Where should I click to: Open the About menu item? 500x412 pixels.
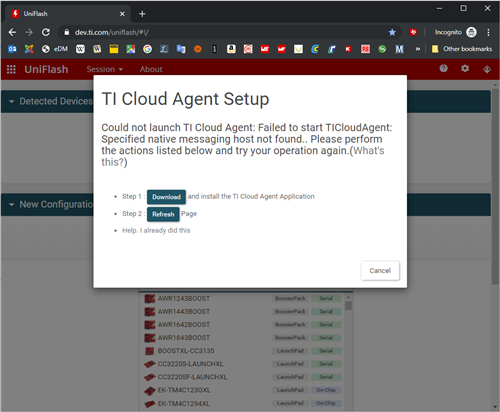pyautogui.click(x=151, y=69)
